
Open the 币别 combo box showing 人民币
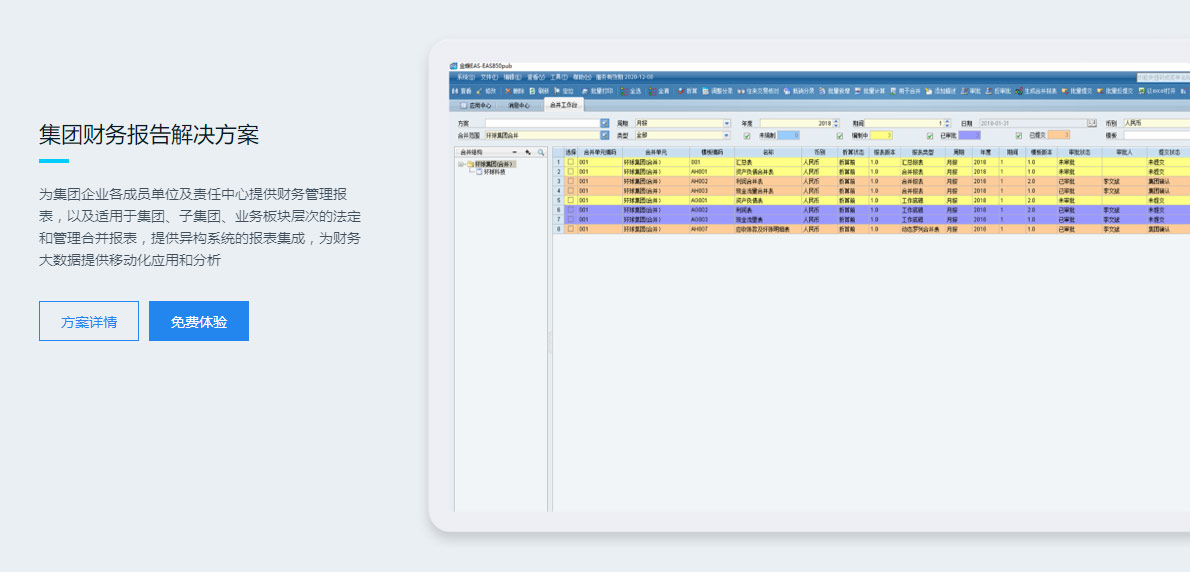click(x=1157, y=123)
